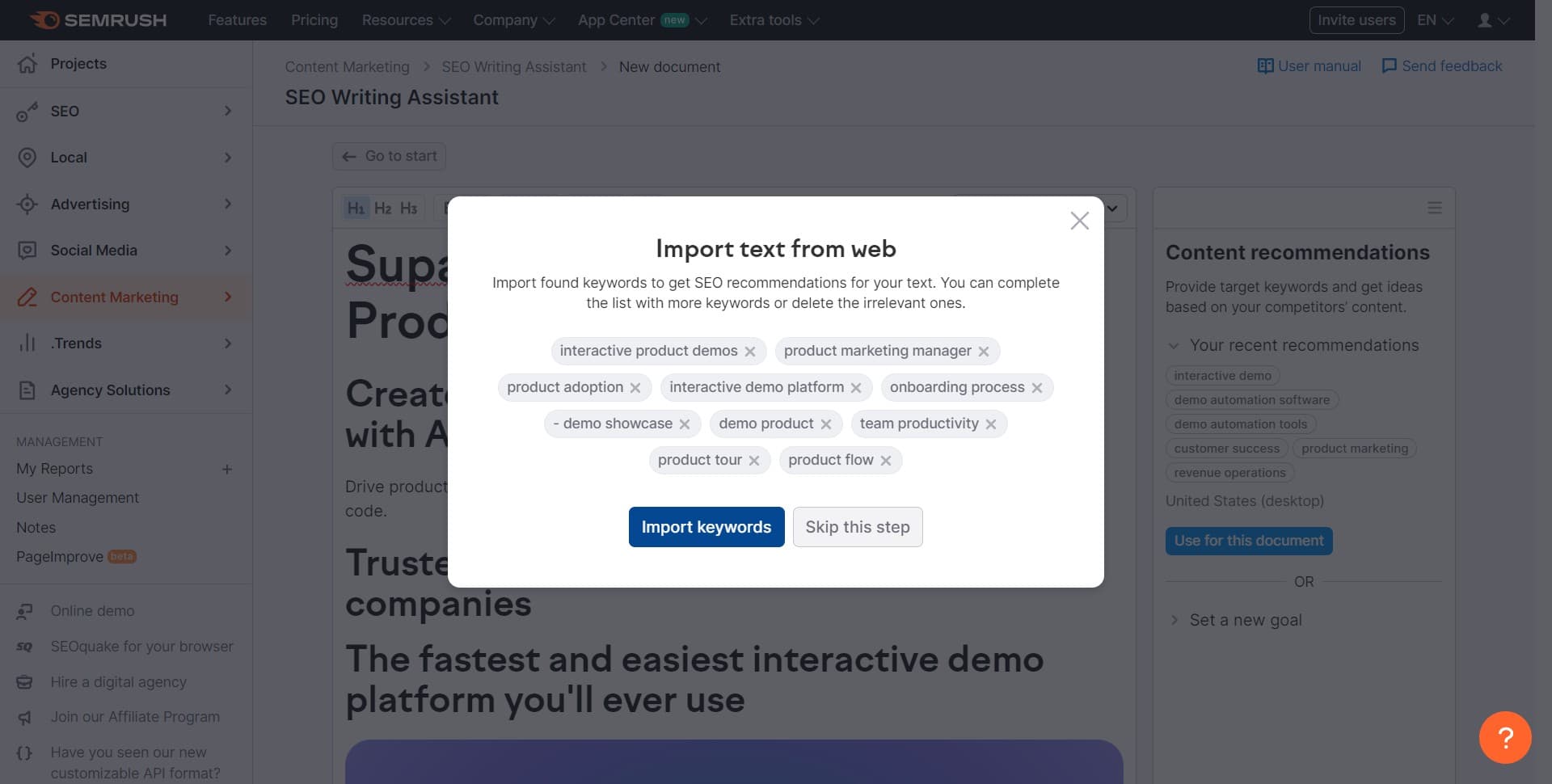Expand the Extra tools dropdown
Screen dimensions: 1552x784
coord(773,19)
